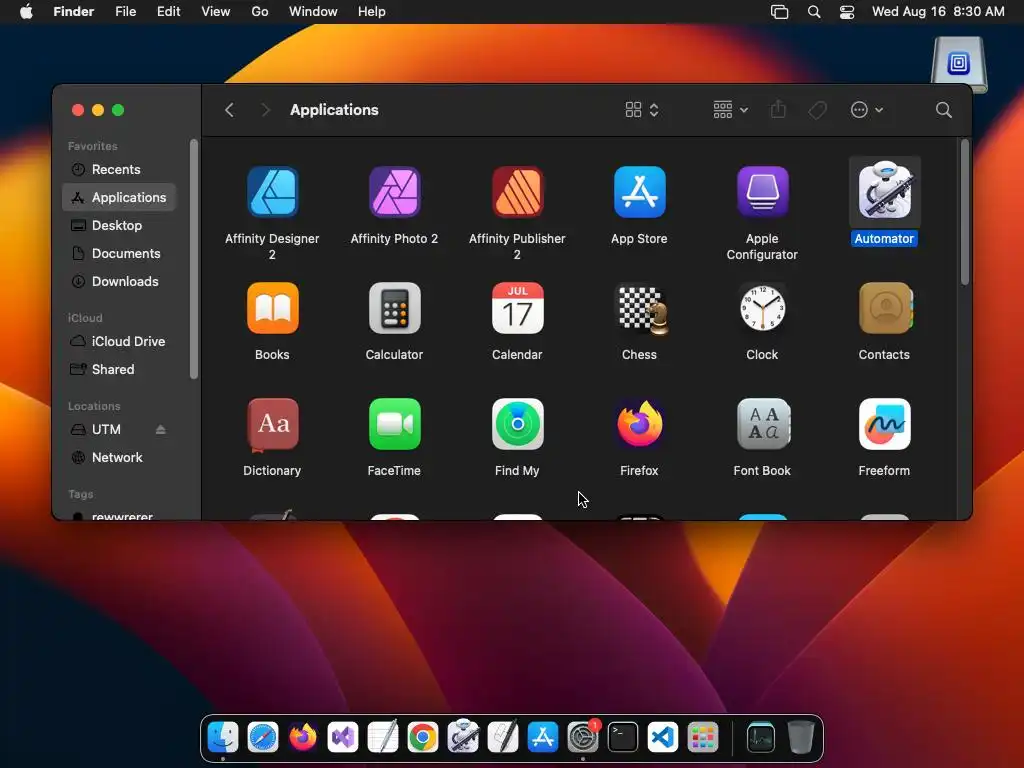
Task: Open the Go menu
Action: point(260,12)
